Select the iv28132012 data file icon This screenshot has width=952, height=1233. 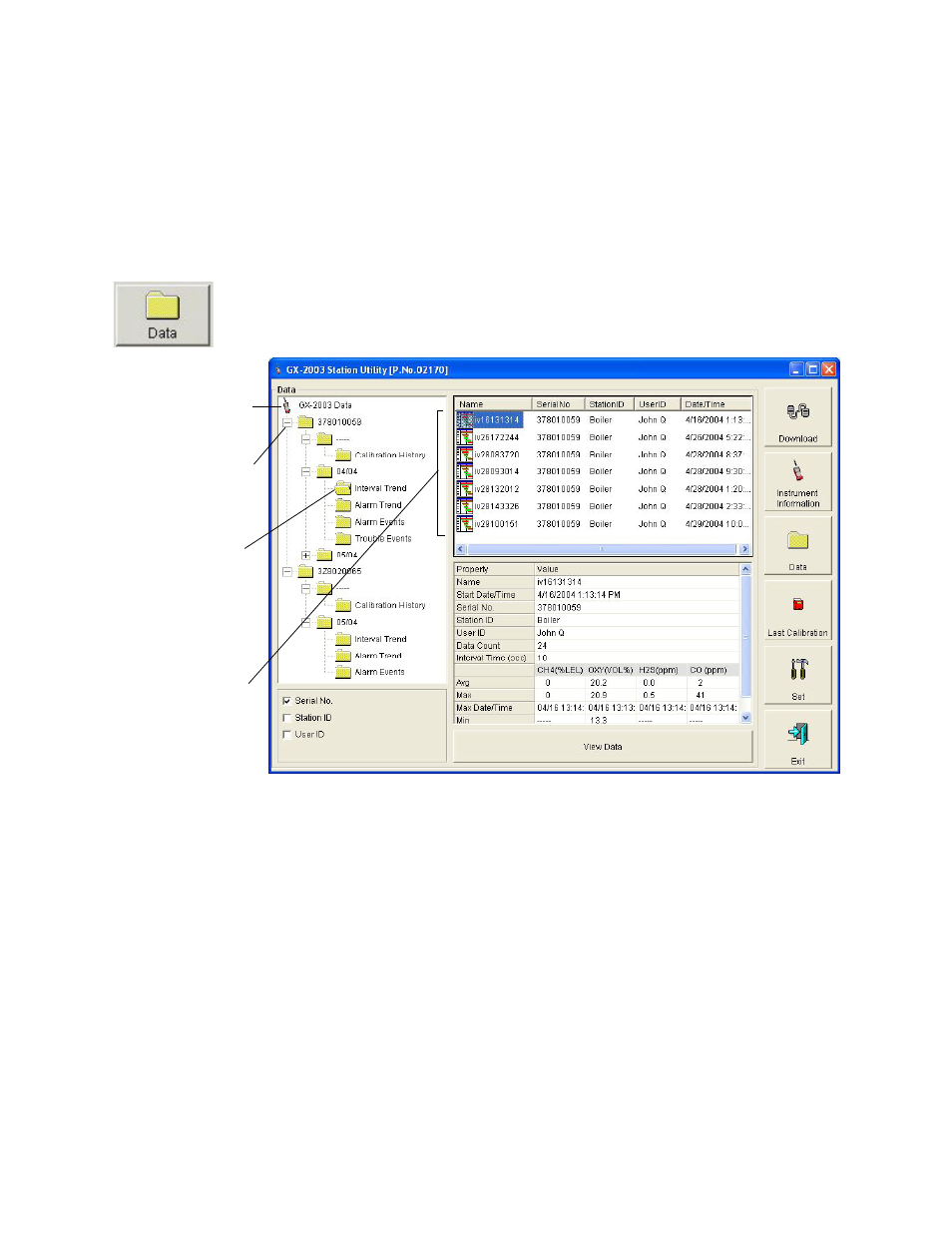[x=465, y=489]
